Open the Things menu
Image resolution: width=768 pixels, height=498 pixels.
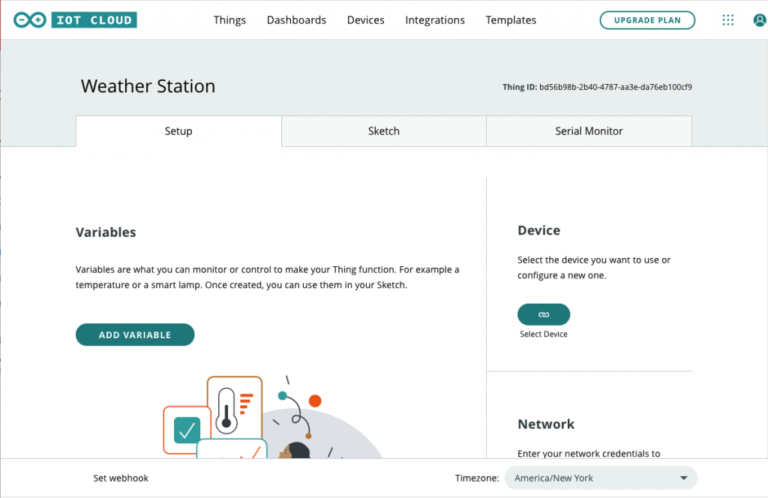click(229, 20)
